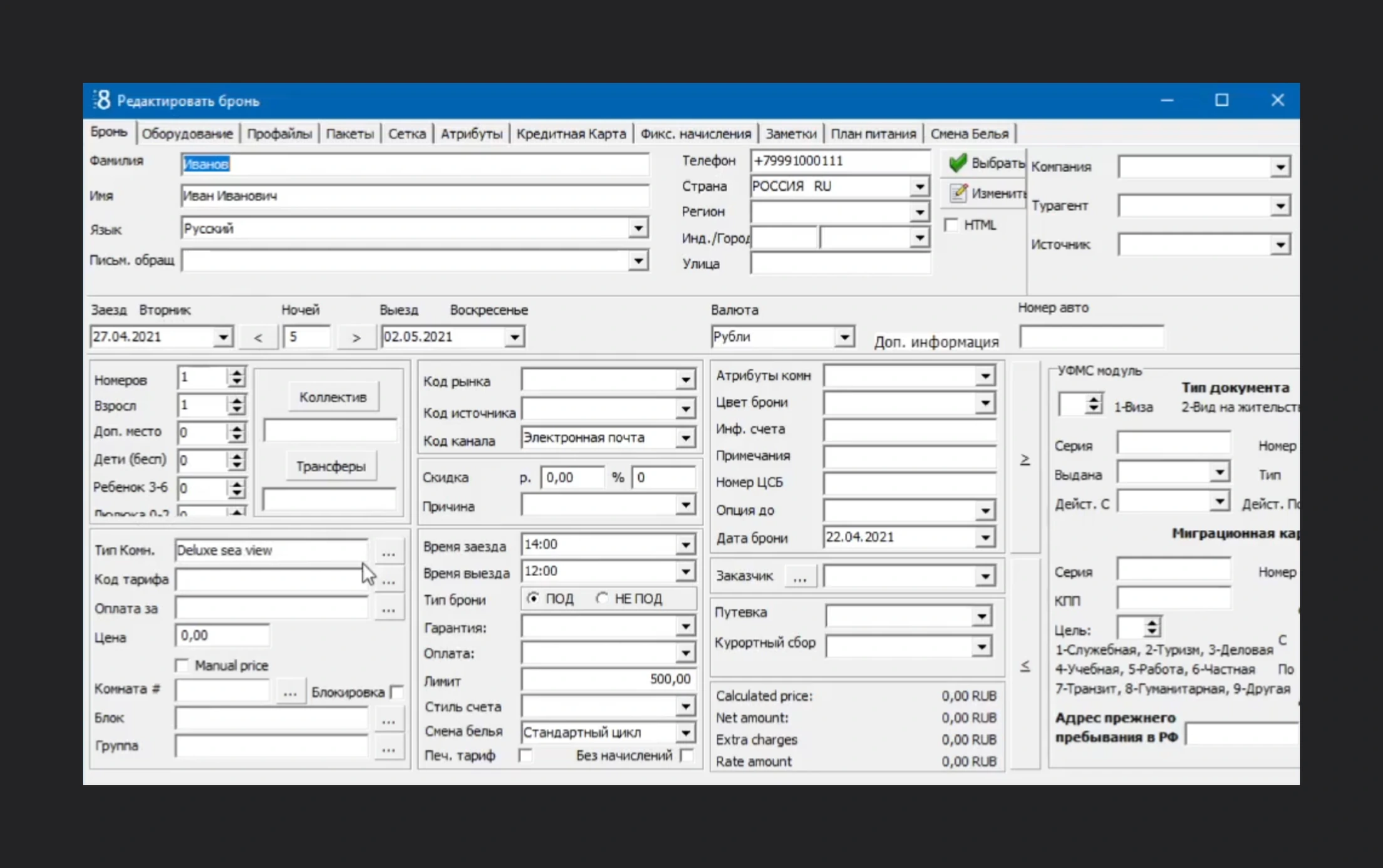This screenshot has height=868, width=1383.
Task: Switch to the Кредитная Карта tab
Action: (x=571, y=134)
